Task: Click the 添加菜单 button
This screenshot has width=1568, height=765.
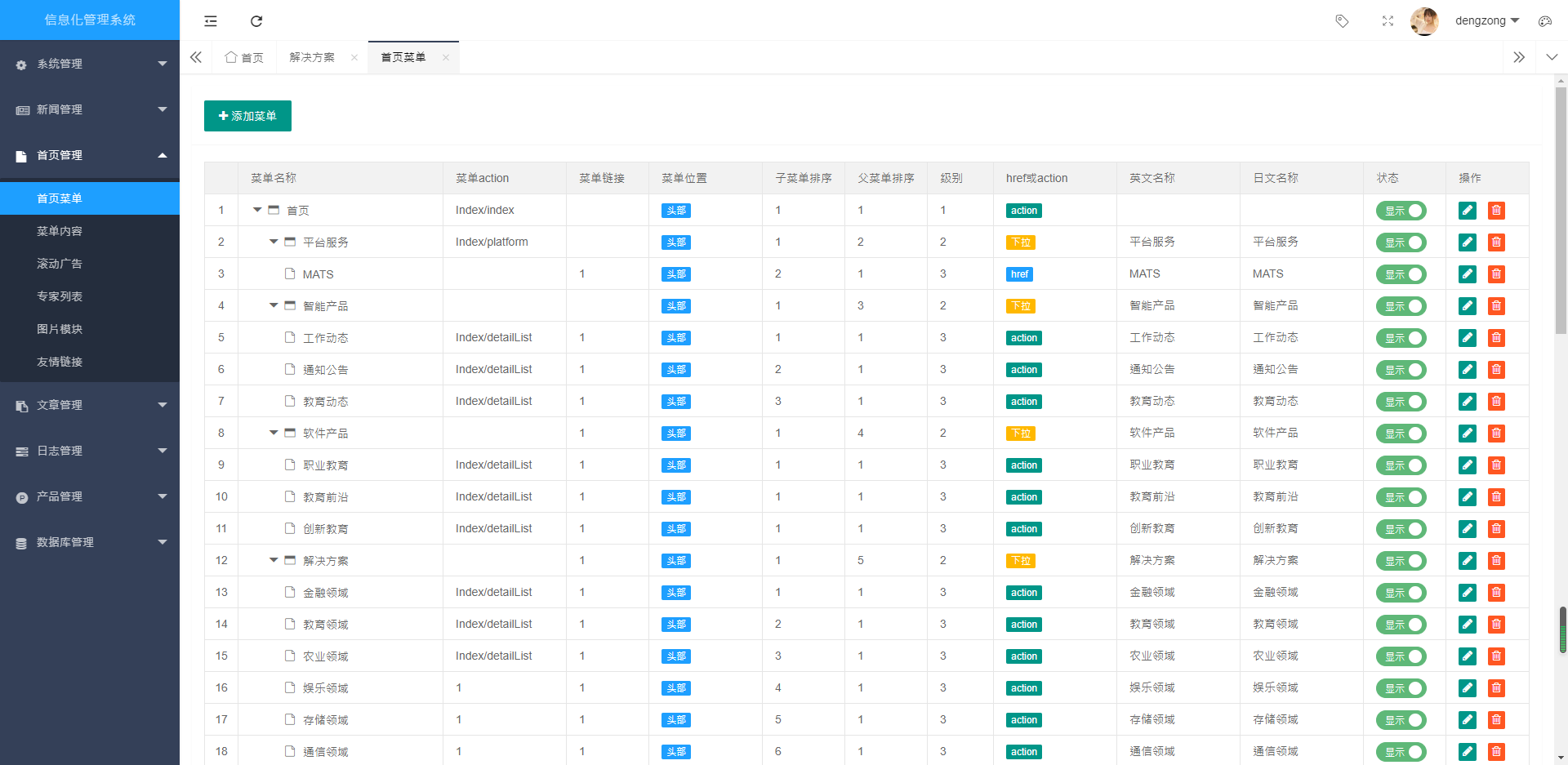Action: [247, 116]
